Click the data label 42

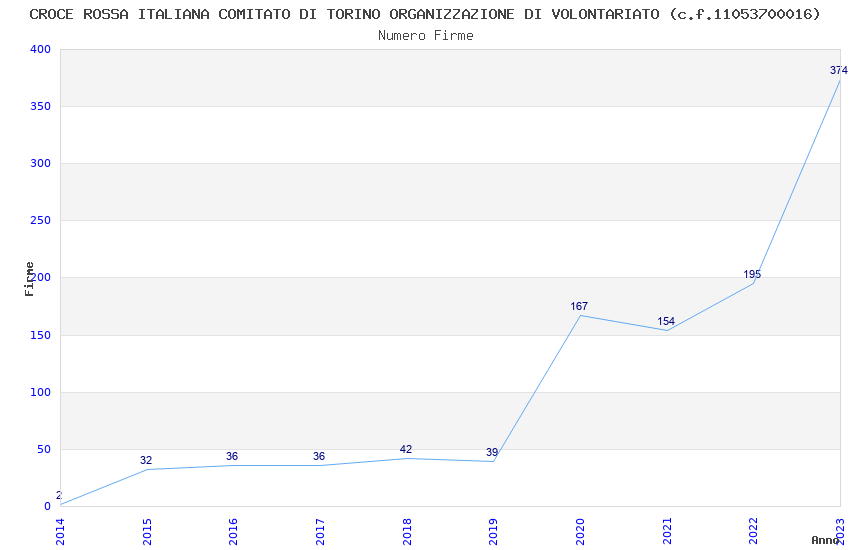405,449
